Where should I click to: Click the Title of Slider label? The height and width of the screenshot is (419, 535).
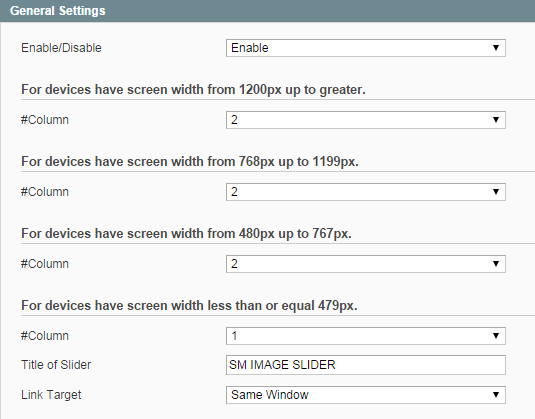pos(56,365)
